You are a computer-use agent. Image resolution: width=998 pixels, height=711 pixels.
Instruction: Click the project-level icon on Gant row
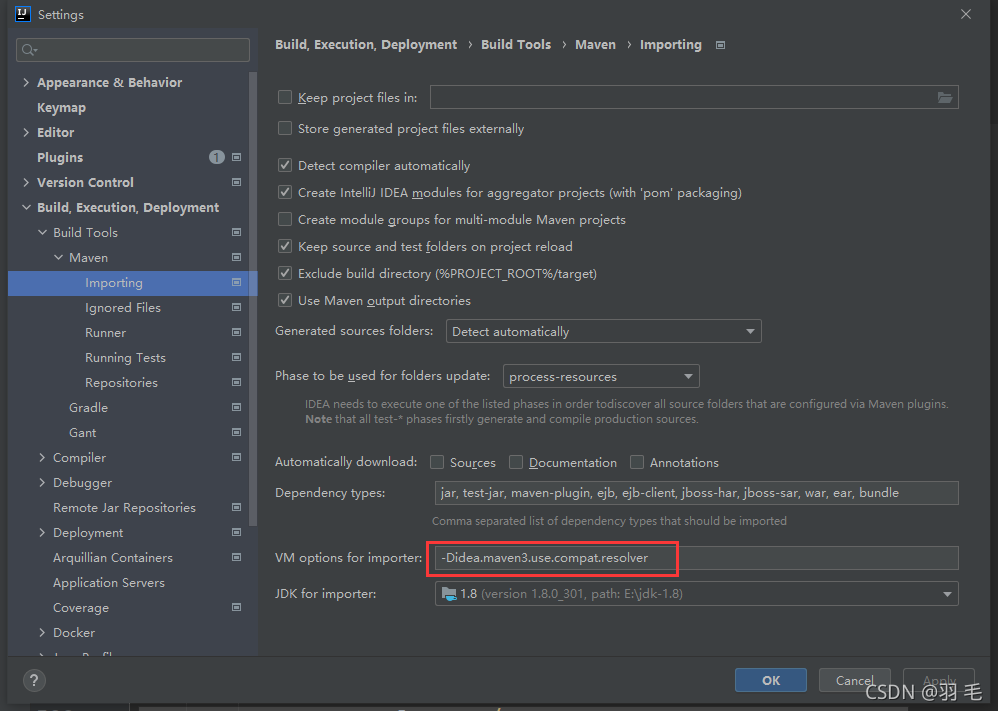point(237,432)
